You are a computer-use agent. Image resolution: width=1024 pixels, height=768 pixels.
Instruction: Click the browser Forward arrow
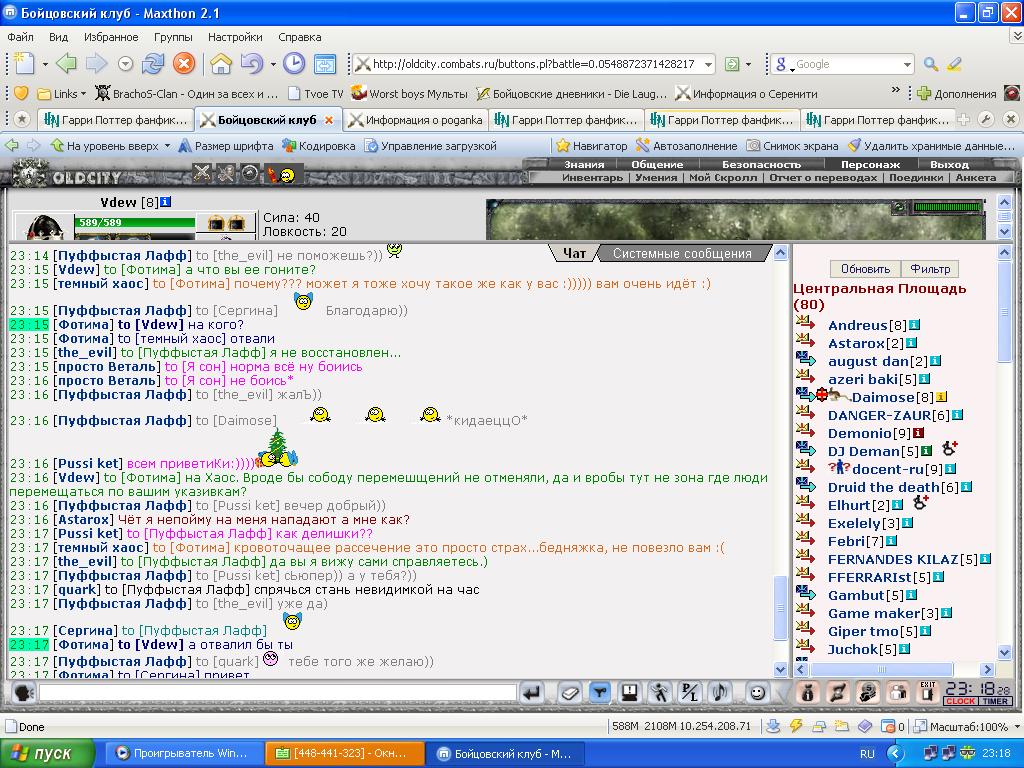click(97, 63)
